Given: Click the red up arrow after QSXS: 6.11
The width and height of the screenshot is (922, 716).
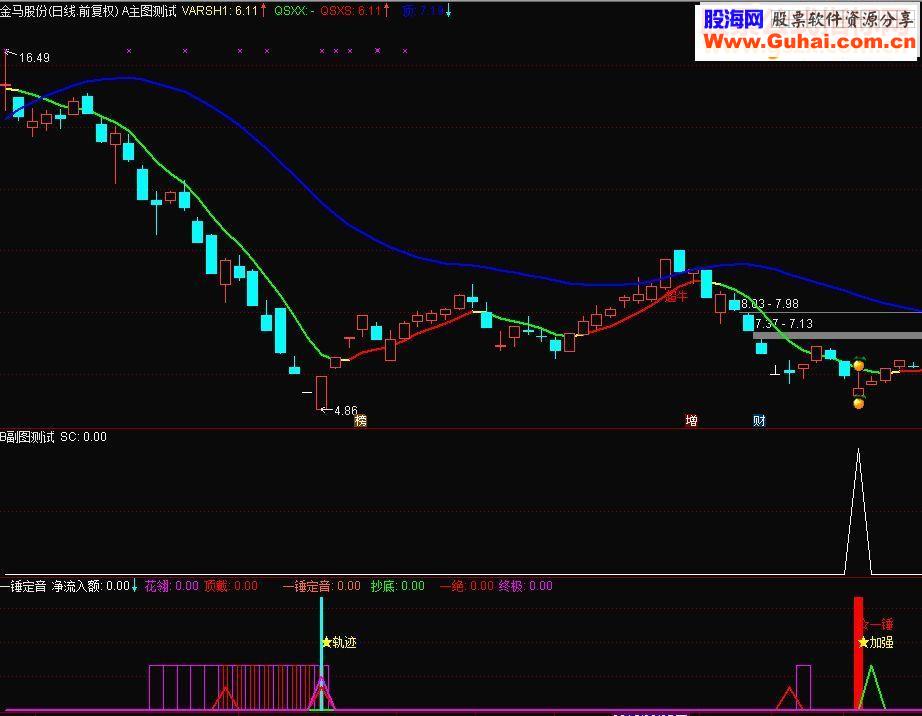Looking at the screenshot, I should pyautogui.click(x=386, y=10).
